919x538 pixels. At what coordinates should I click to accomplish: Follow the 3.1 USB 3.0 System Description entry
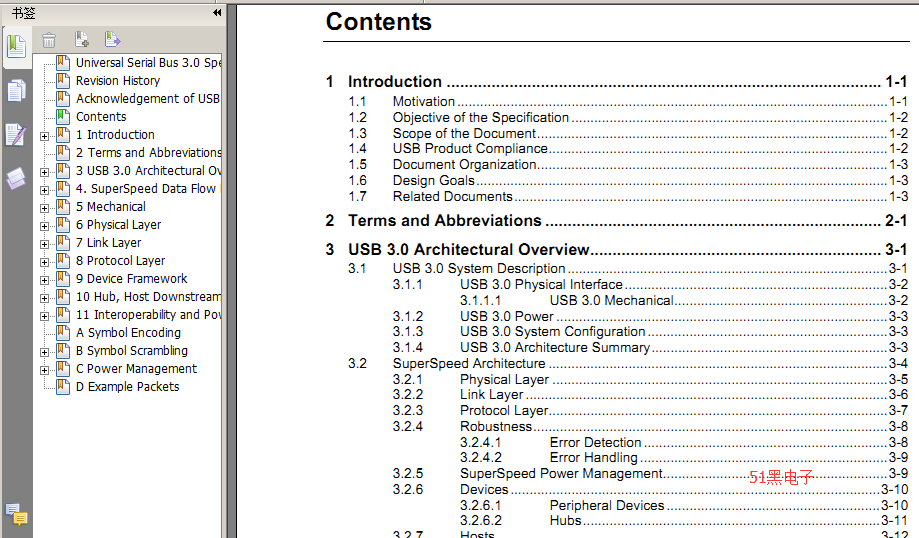point(628,268)
